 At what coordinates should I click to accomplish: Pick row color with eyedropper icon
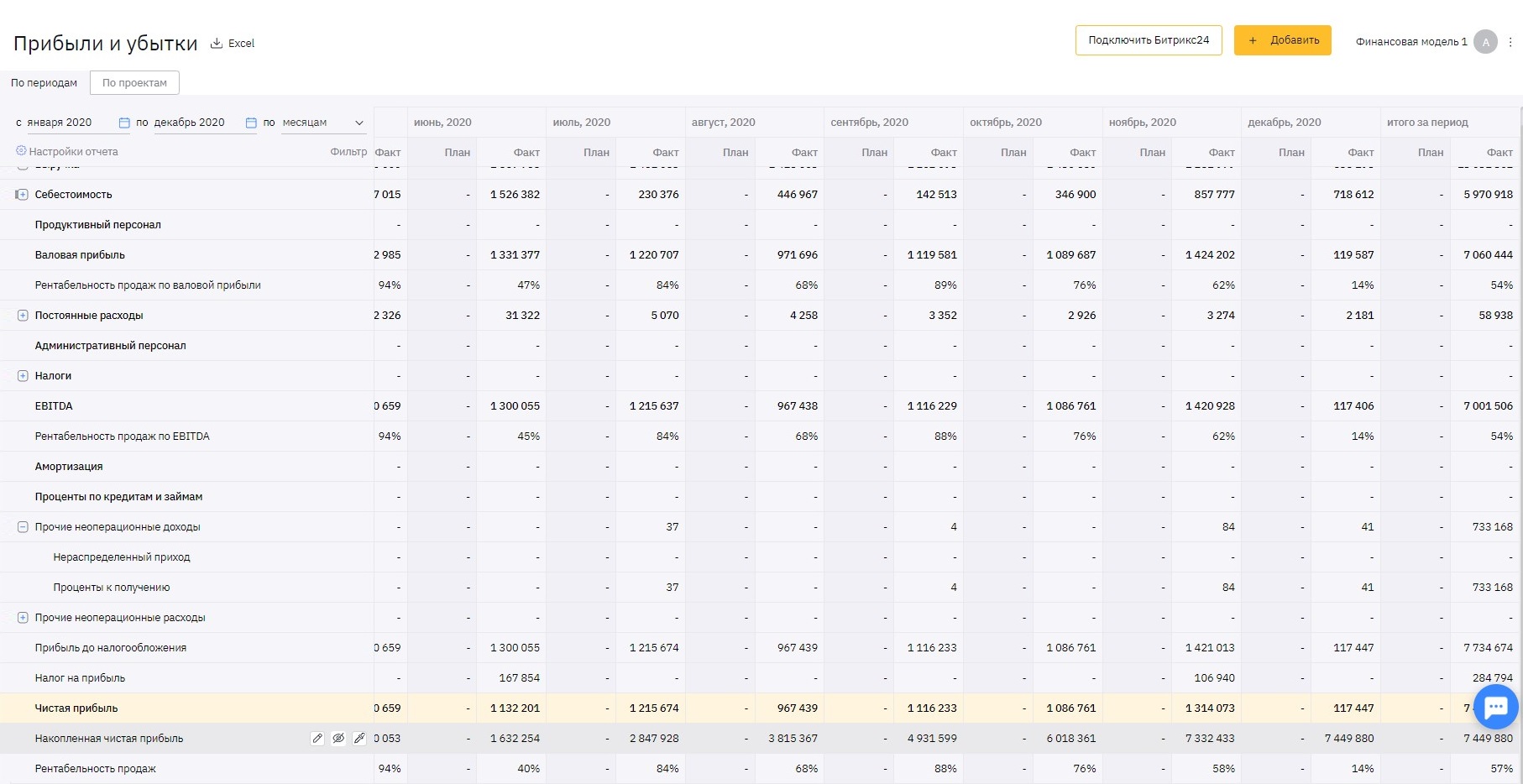pos(359,739)
